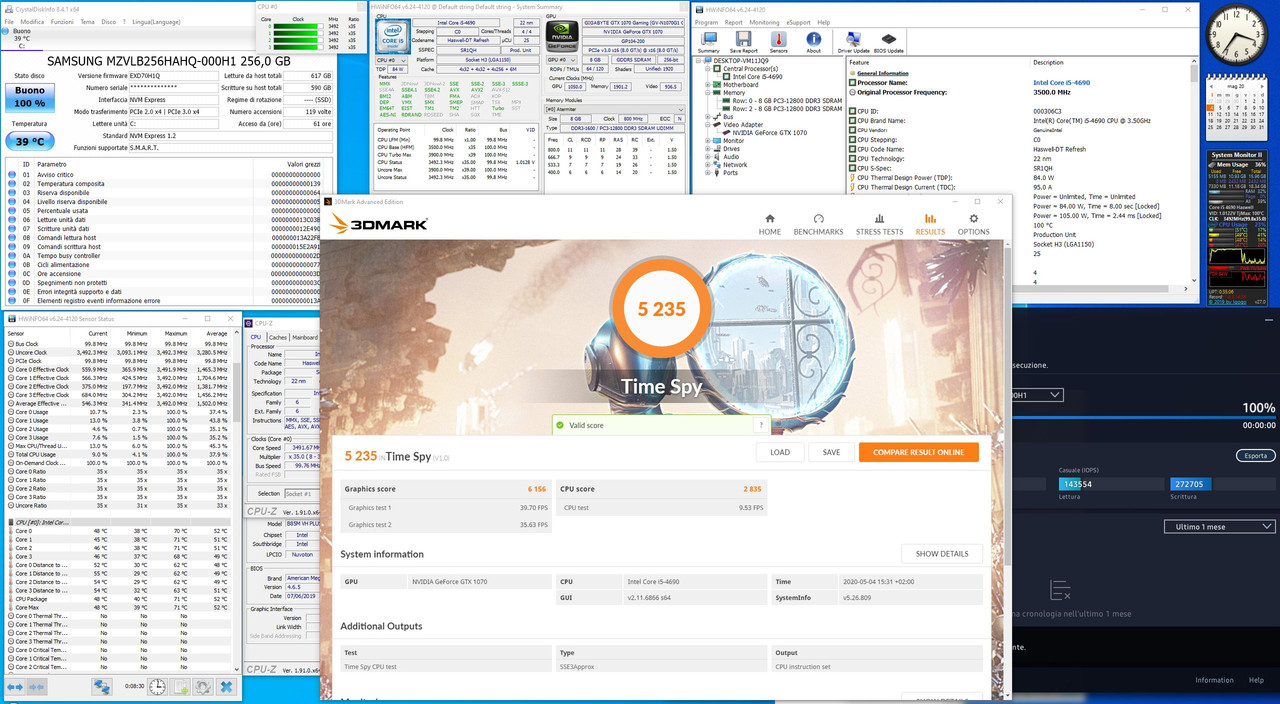Click the network remote icon in Sensor Status
The height and width of the screenshot is (704, 1280).
[102, 687]
